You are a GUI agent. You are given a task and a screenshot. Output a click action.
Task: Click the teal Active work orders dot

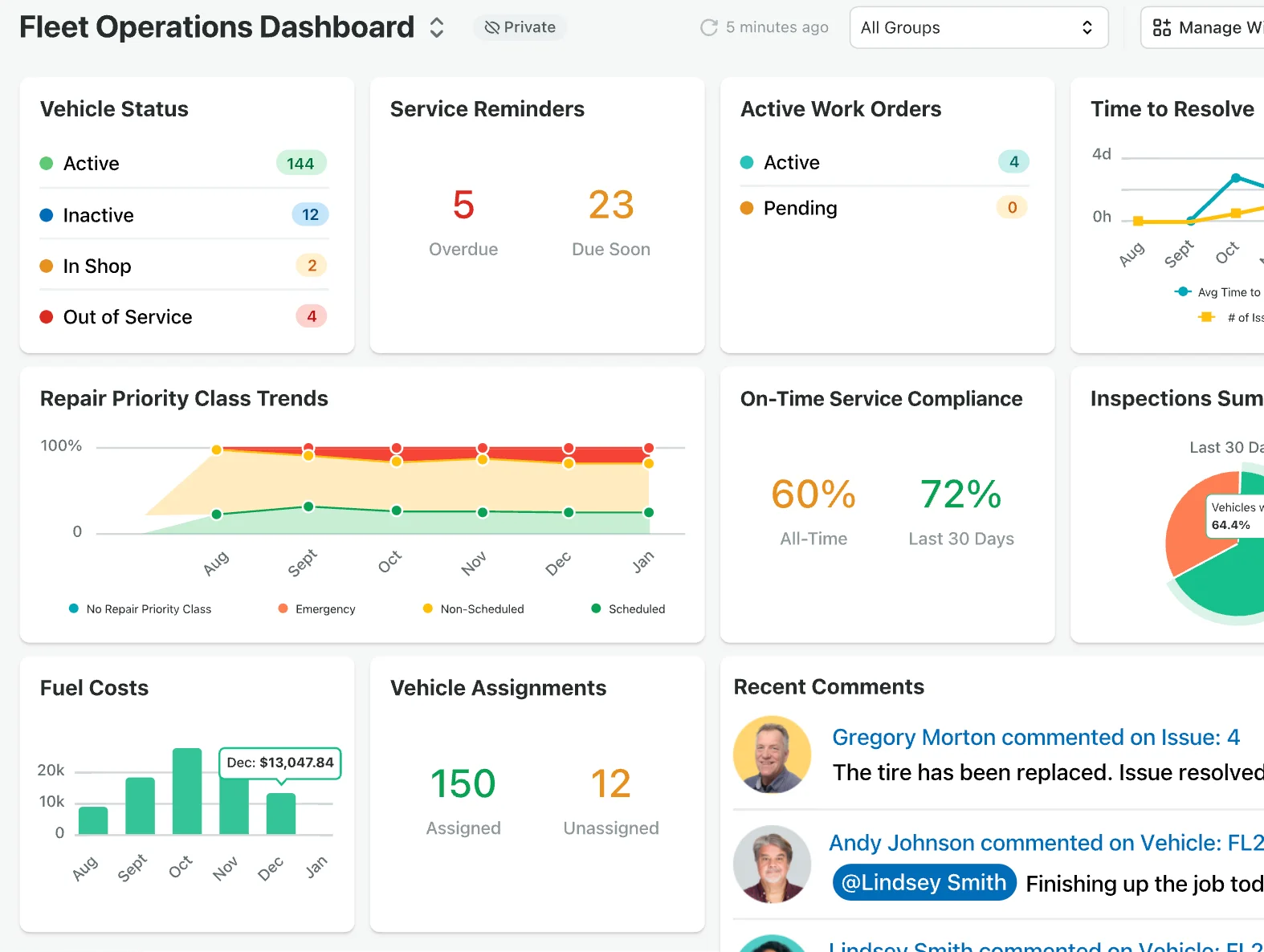747,162
